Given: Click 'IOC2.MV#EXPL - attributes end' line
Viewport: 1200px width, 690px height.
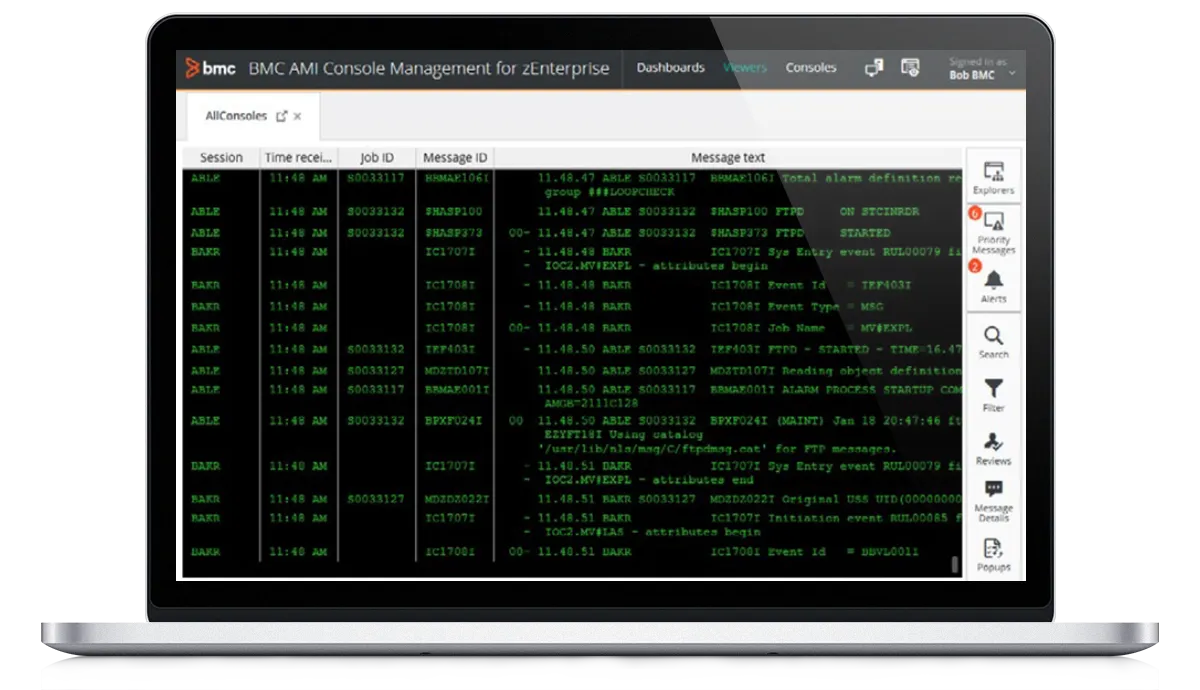Looking at the screenshot, I should 648,480.
